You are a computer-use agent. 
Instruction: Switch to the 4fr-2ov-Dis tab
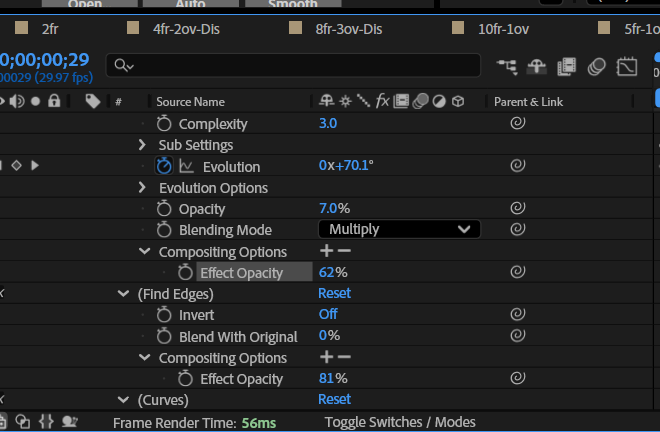click(186, 28)
